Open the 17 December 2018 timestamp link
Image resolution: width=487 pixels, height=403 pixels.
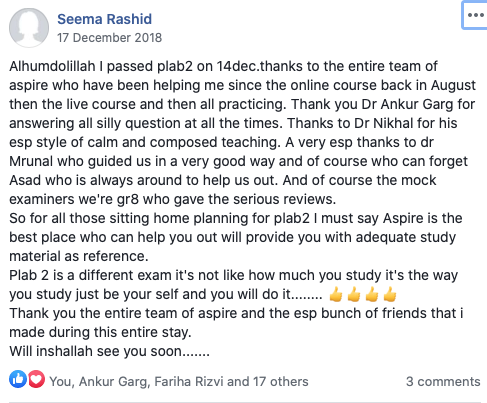109,38
